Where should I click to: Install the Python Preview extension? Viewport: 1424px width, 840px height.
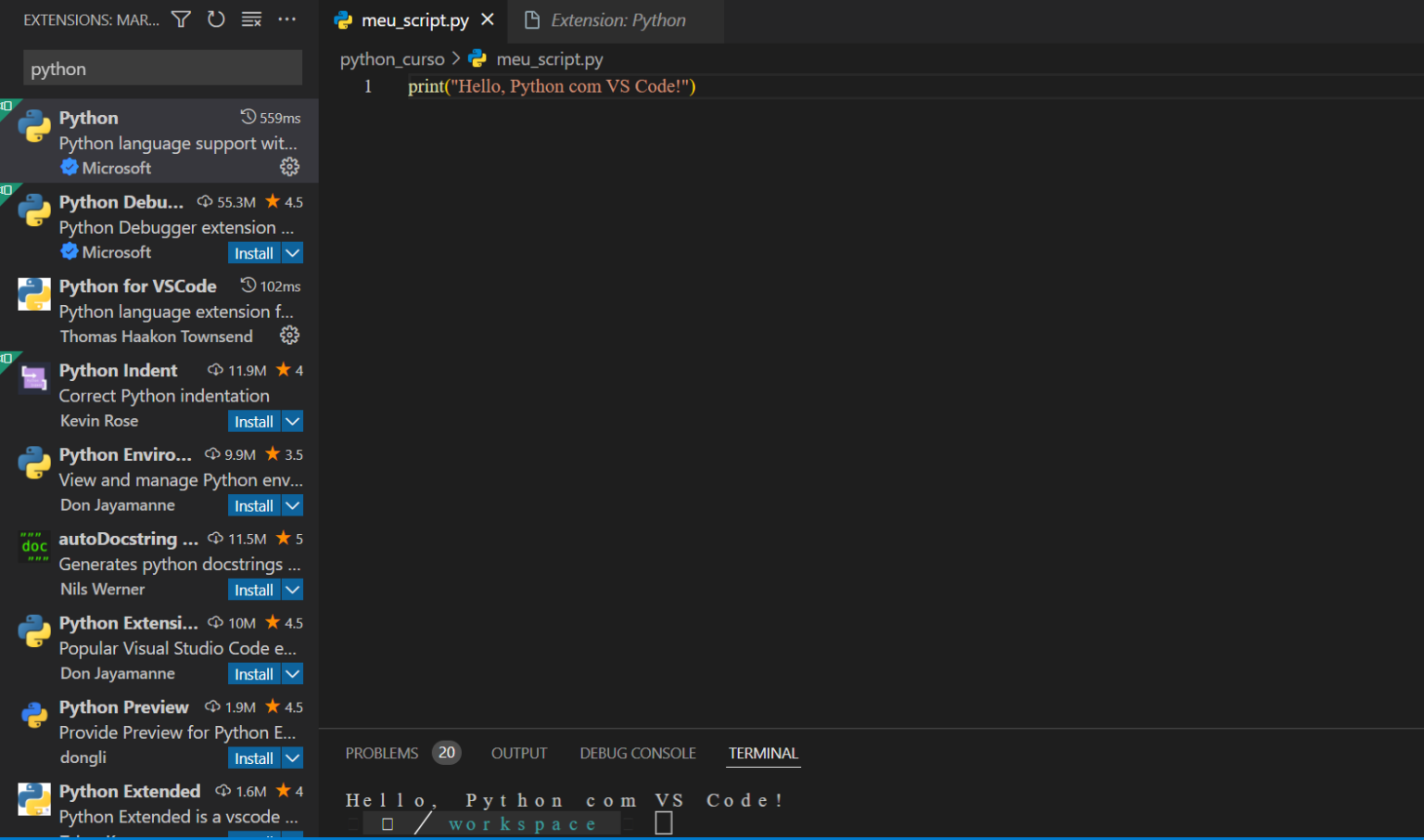254,757
